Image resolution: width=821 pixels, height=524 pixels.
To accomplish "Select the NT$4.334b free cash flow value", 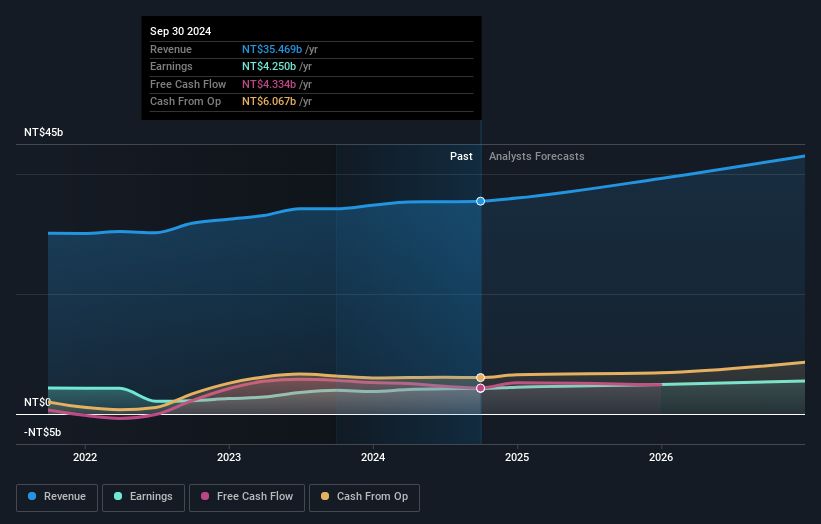I will tap(269, 84).
